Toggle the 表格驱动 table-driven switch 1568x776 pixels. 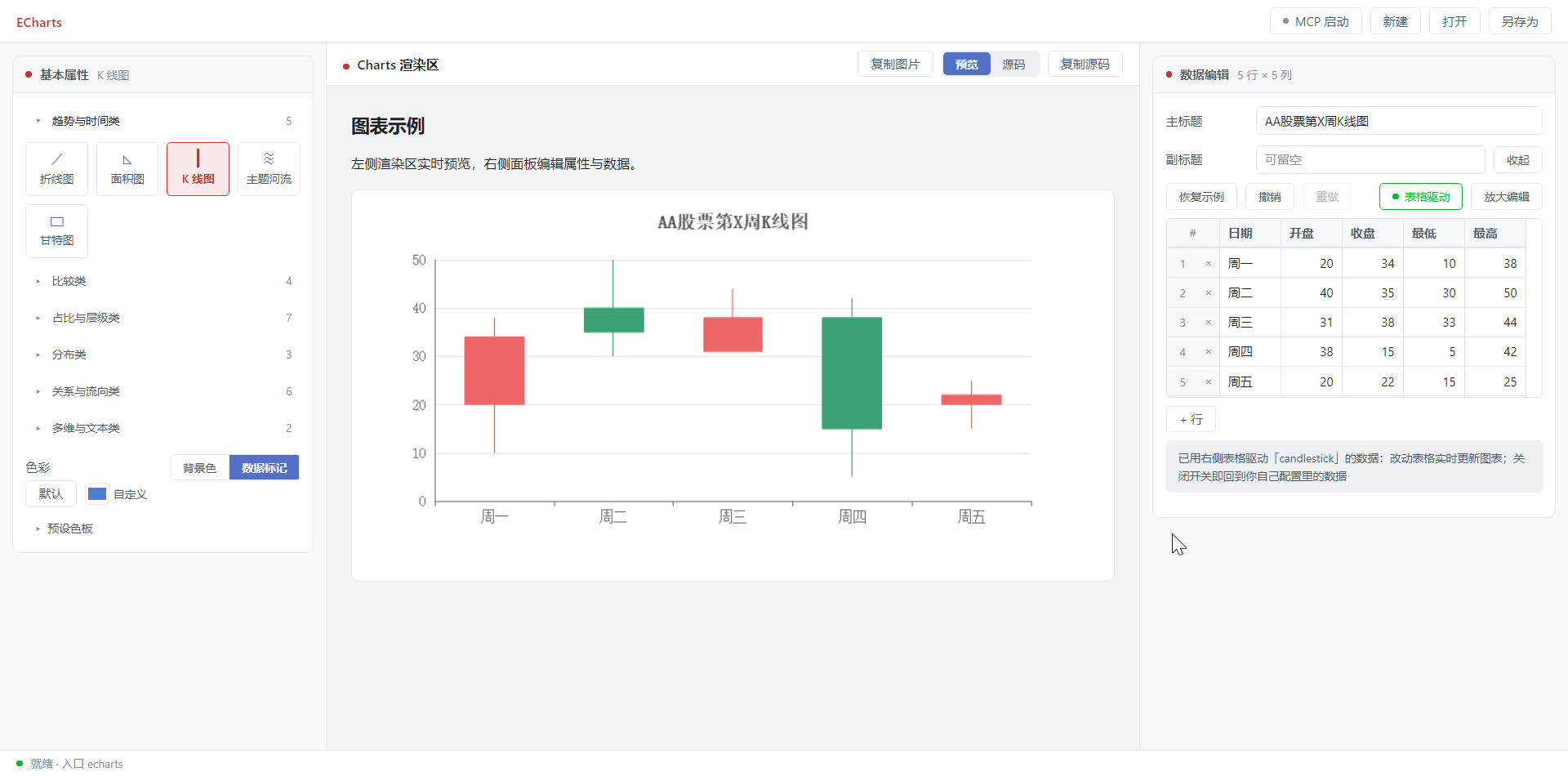(x=1420, y=197)
